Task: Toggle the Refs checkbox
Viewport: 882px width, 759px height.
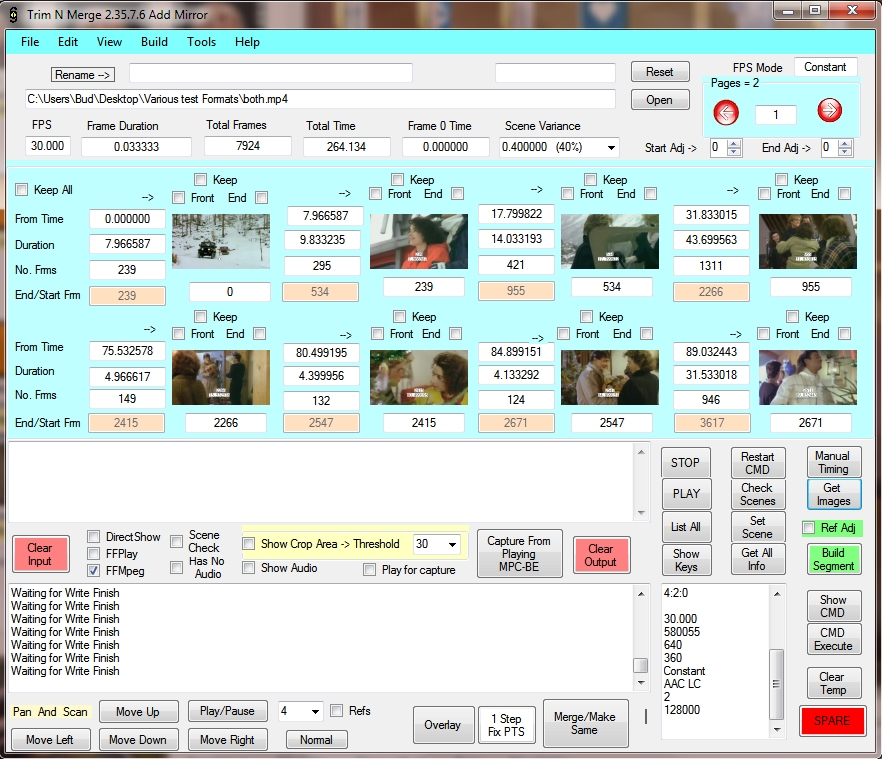Action: [x=336, y=711]
